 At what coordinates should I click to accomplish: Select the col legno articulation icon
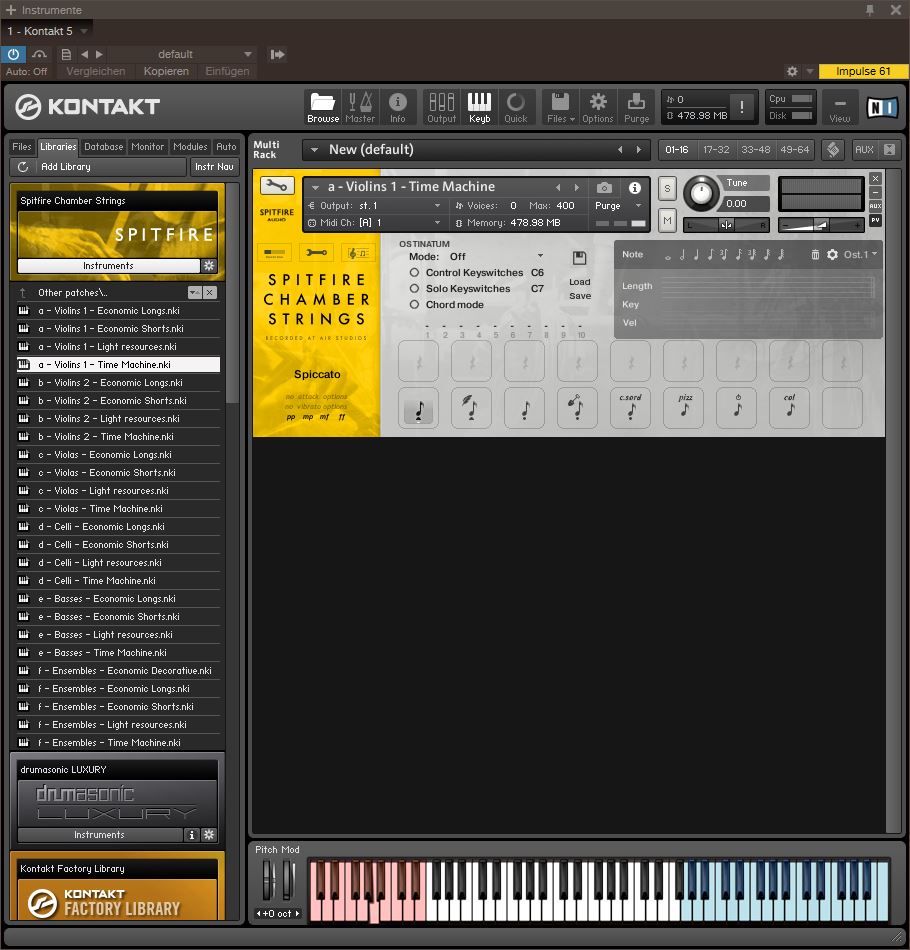pos(789,408)
